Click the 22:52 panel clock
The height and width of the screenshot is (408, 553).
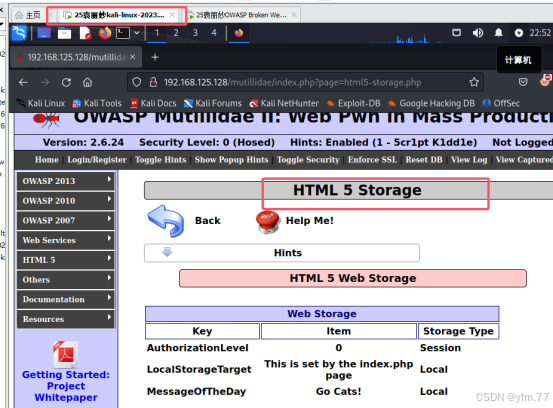(x=540, y=33)
